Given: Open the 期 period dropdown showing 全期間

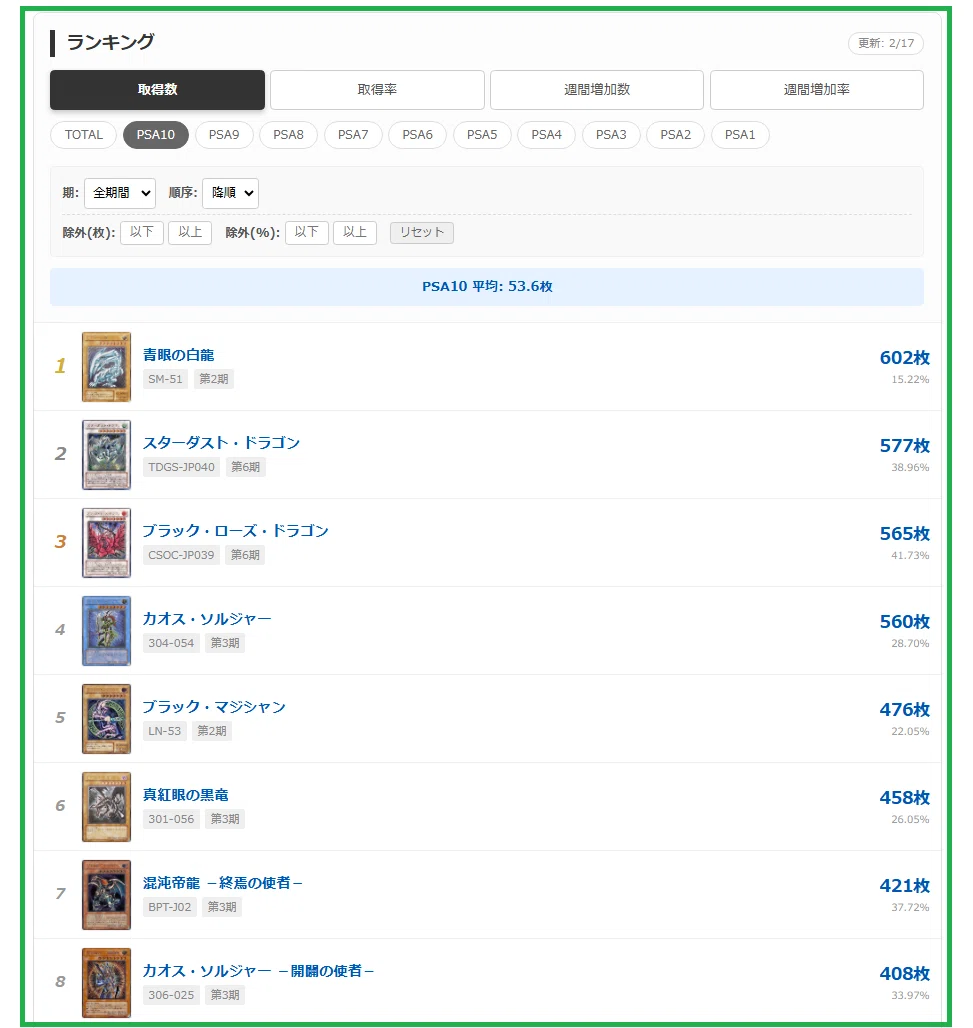Looking at the screenshot, I should tap(120, 193).
